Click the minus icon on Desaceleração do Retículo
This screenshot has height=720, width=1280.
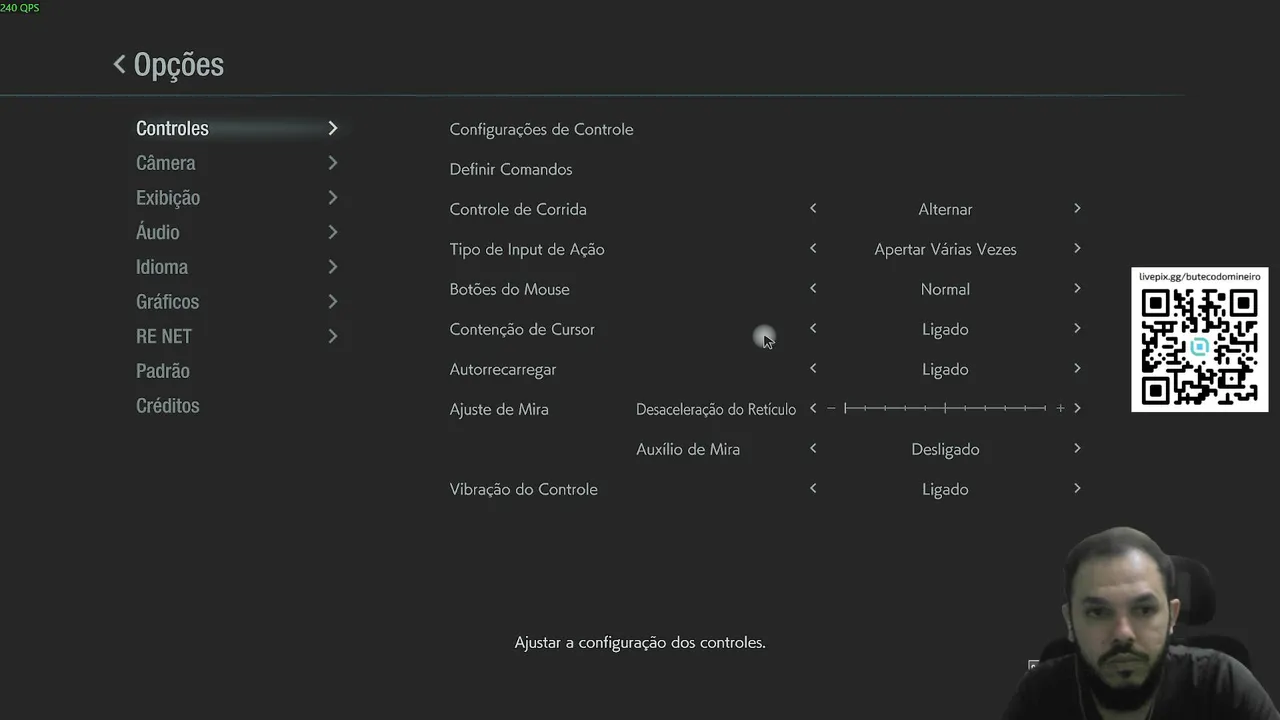pos(831,409)
